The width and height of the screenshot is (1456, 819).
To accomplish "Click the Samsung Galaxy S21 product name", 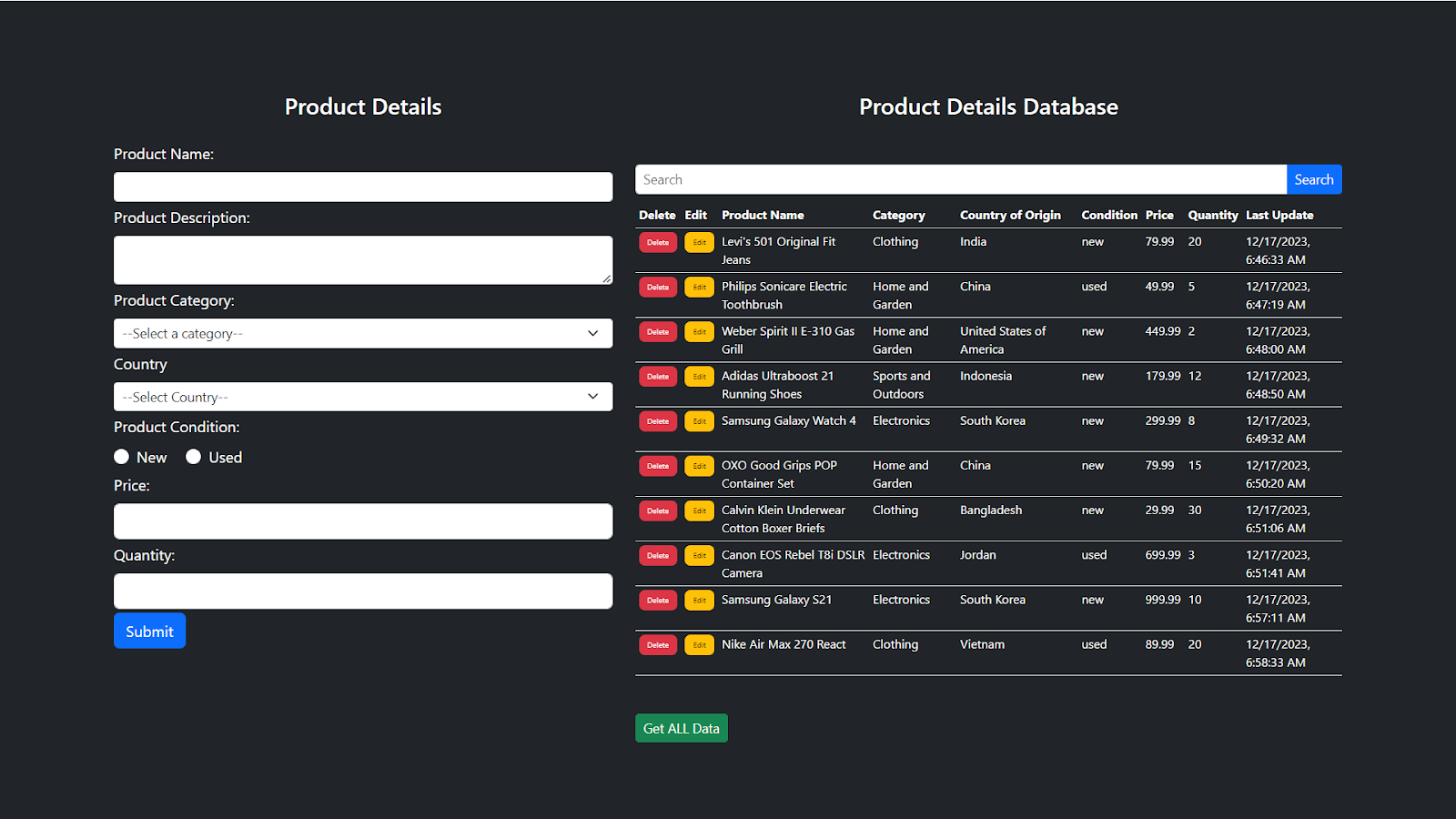I will (776, 600).
